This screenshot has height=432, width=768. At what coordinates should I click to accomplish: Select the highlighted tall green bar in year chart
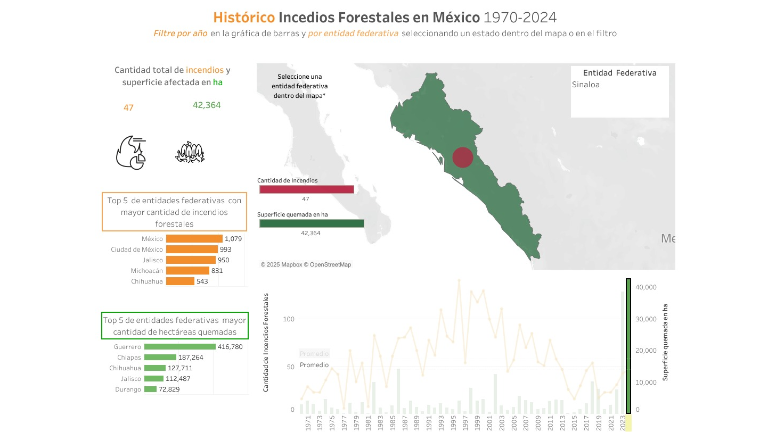click(628, 346)
